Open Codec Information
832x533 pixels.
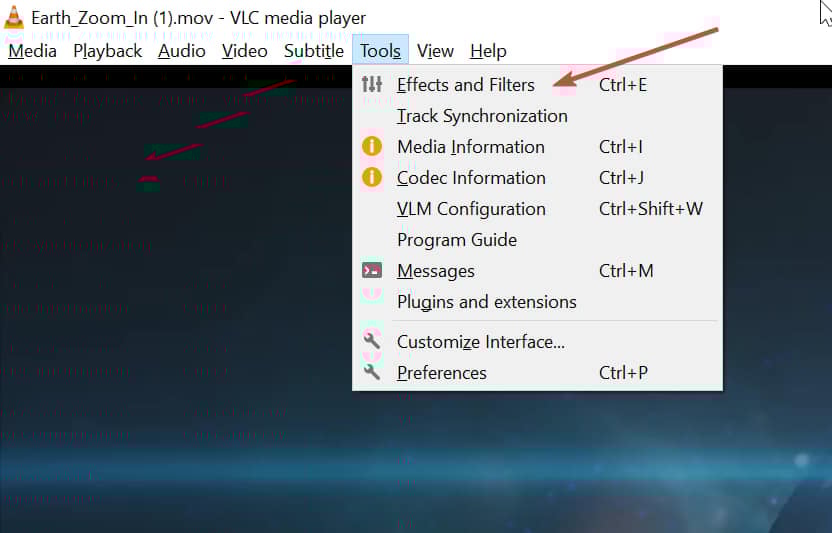[x=537, y=177]
